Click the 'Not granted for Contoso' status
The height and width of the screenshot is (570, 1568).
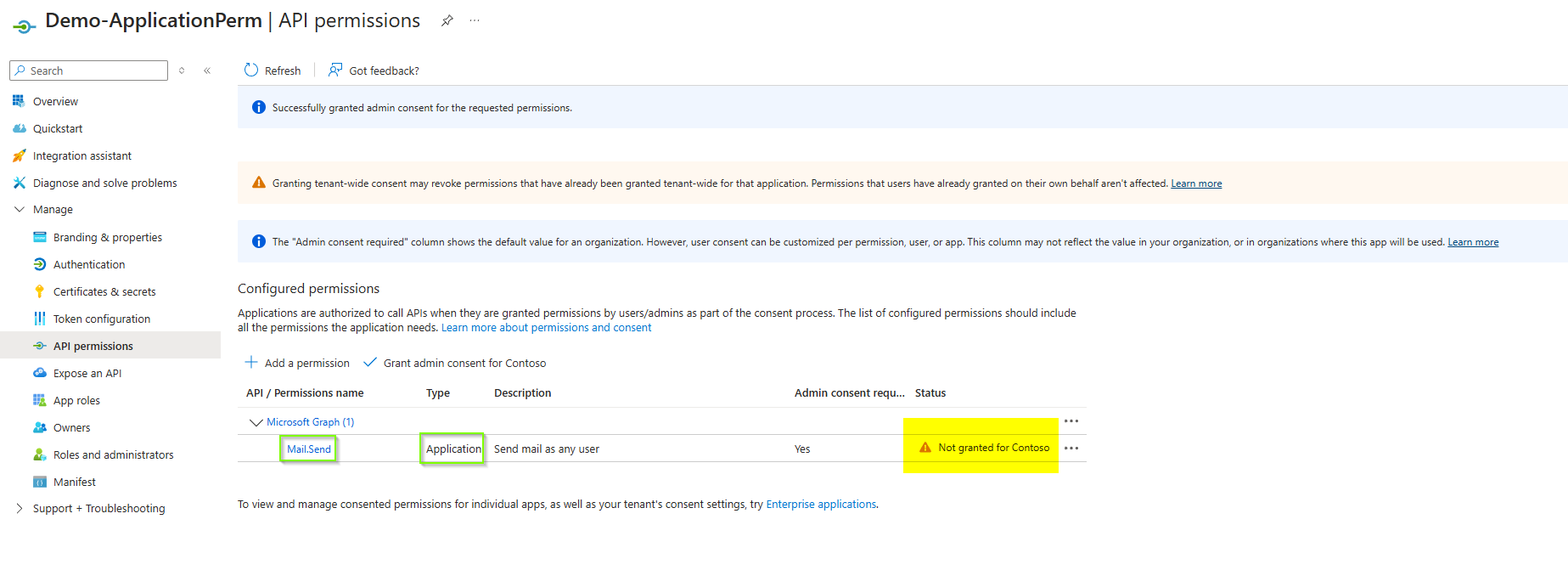(993, 448)
